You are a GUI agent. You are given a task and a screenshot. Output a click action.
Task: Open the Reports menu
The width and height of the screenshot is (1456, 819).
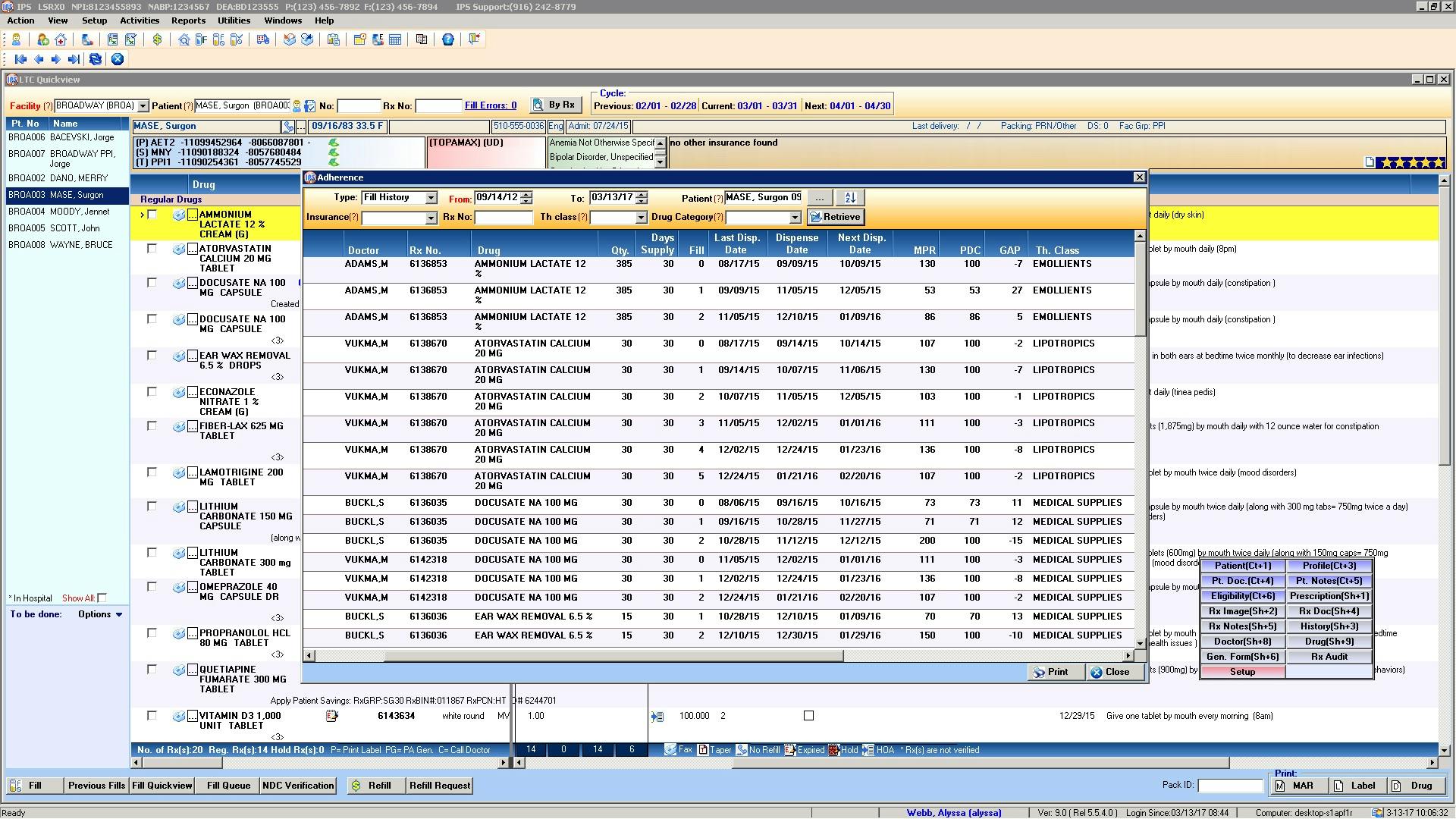188,20
